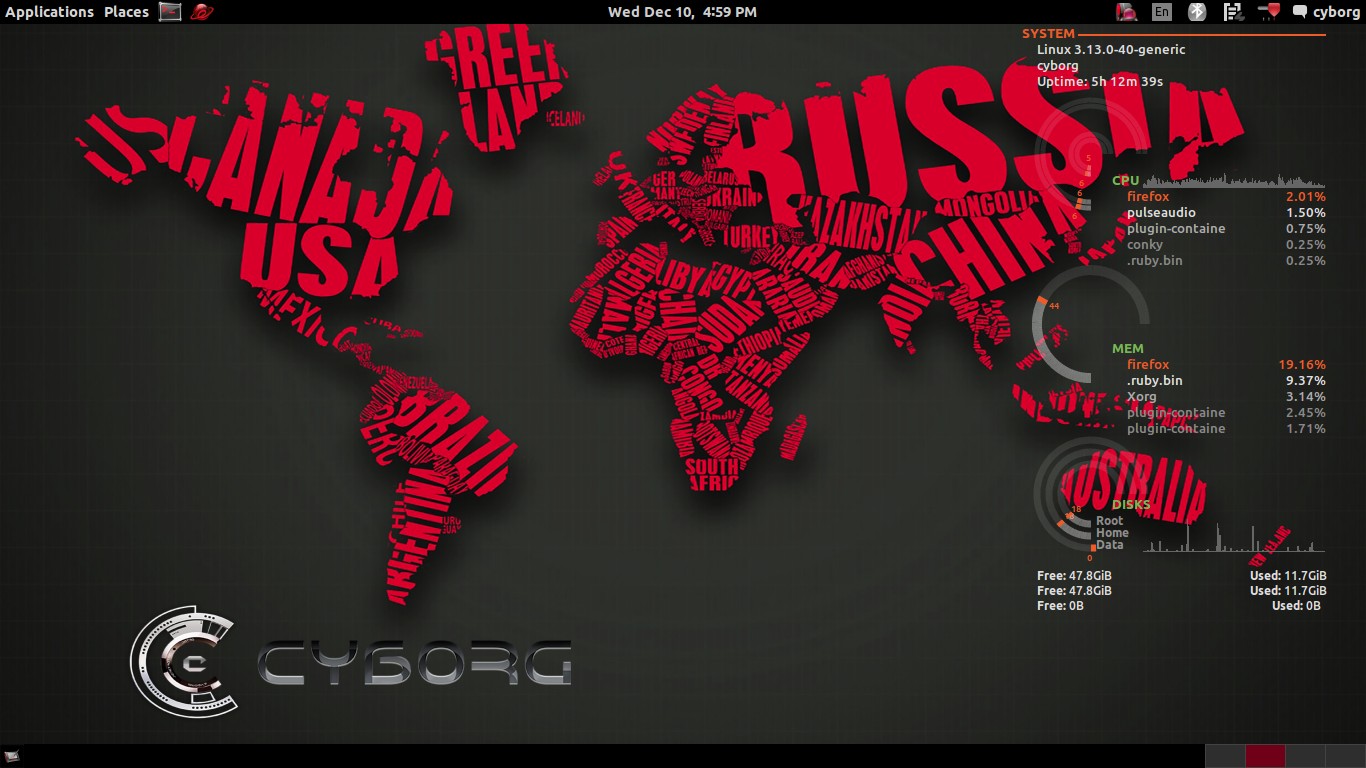
Task: Click the Xorg entry in the MEM list
Action: click(x=1142, y=397)
